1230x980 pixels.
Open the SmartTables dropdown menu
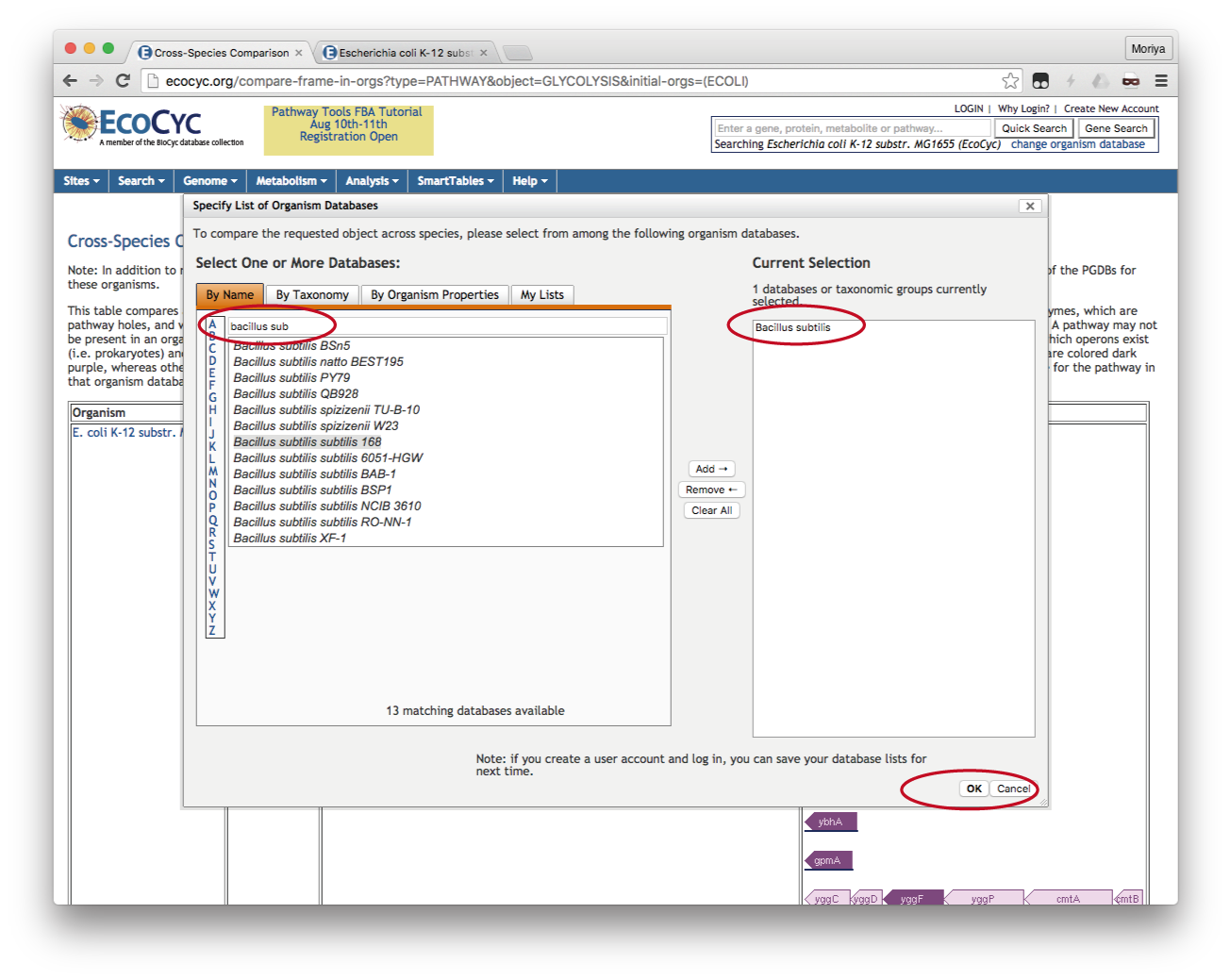click(x=456, y=181)
